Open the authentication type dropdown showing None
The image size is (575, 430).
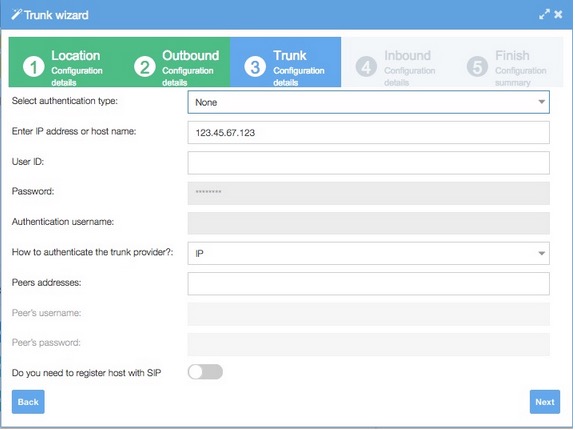(369, 102)
